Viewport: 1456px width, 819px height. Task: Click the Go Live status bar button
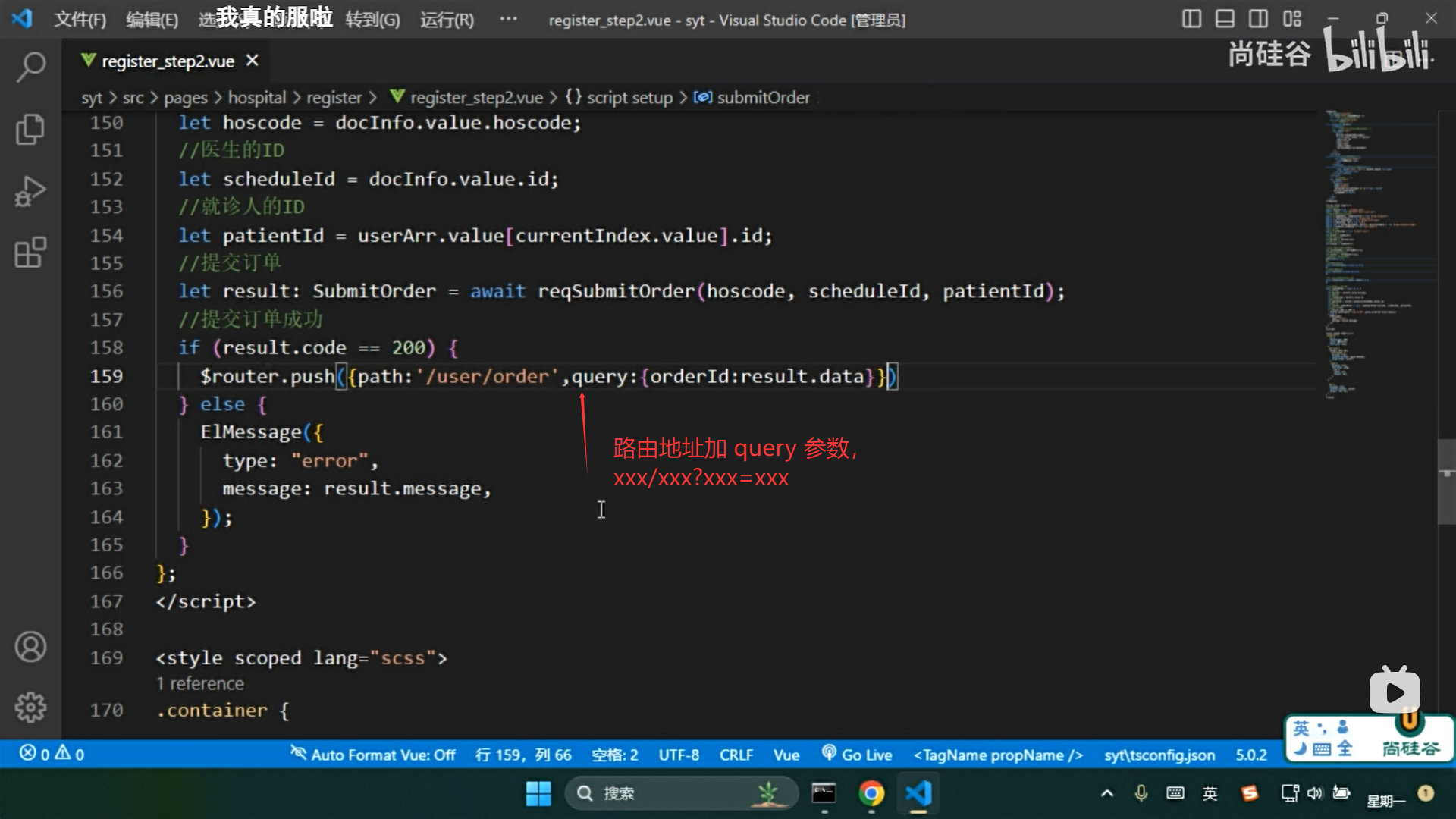click(857, 755)
